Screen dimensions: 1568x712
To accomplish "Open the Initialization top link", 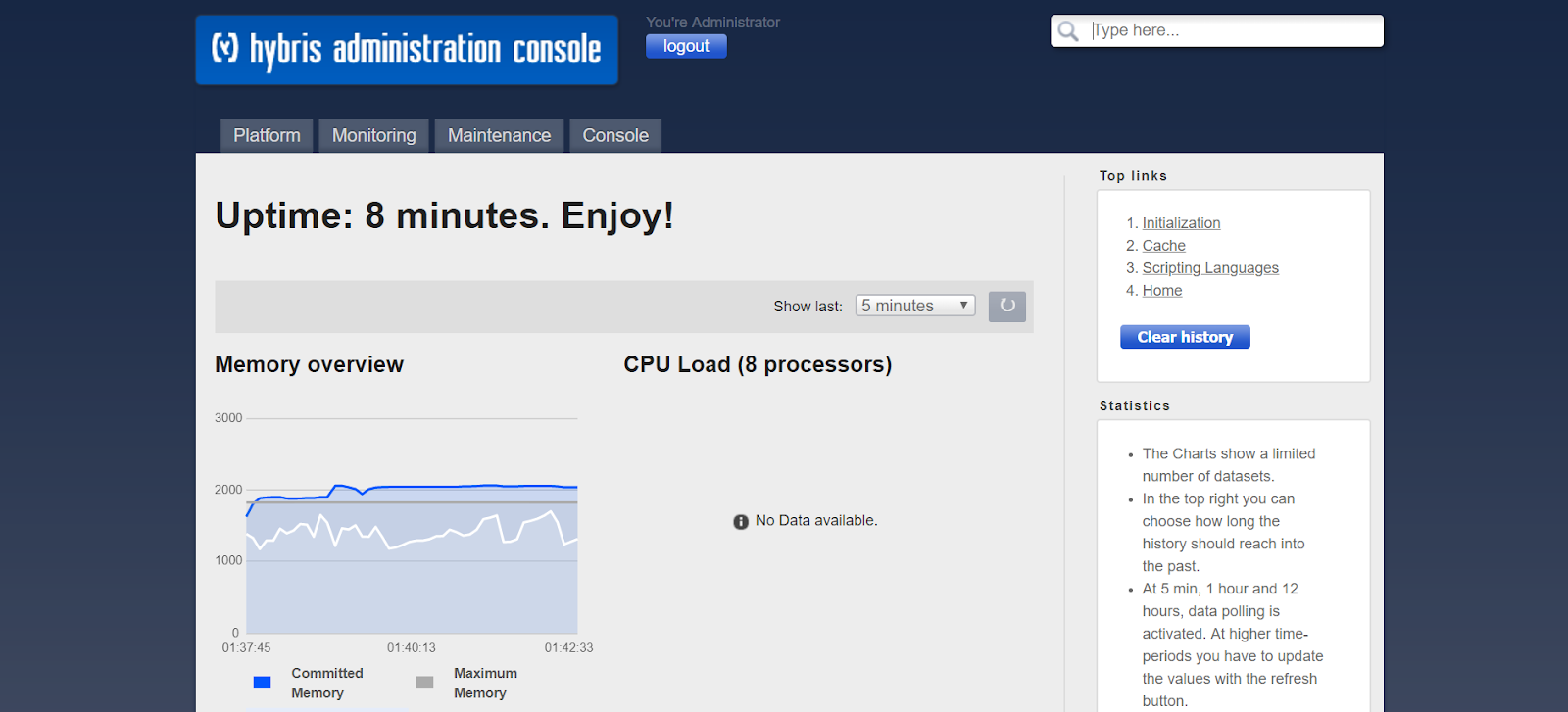I will tap(1181, 223).
